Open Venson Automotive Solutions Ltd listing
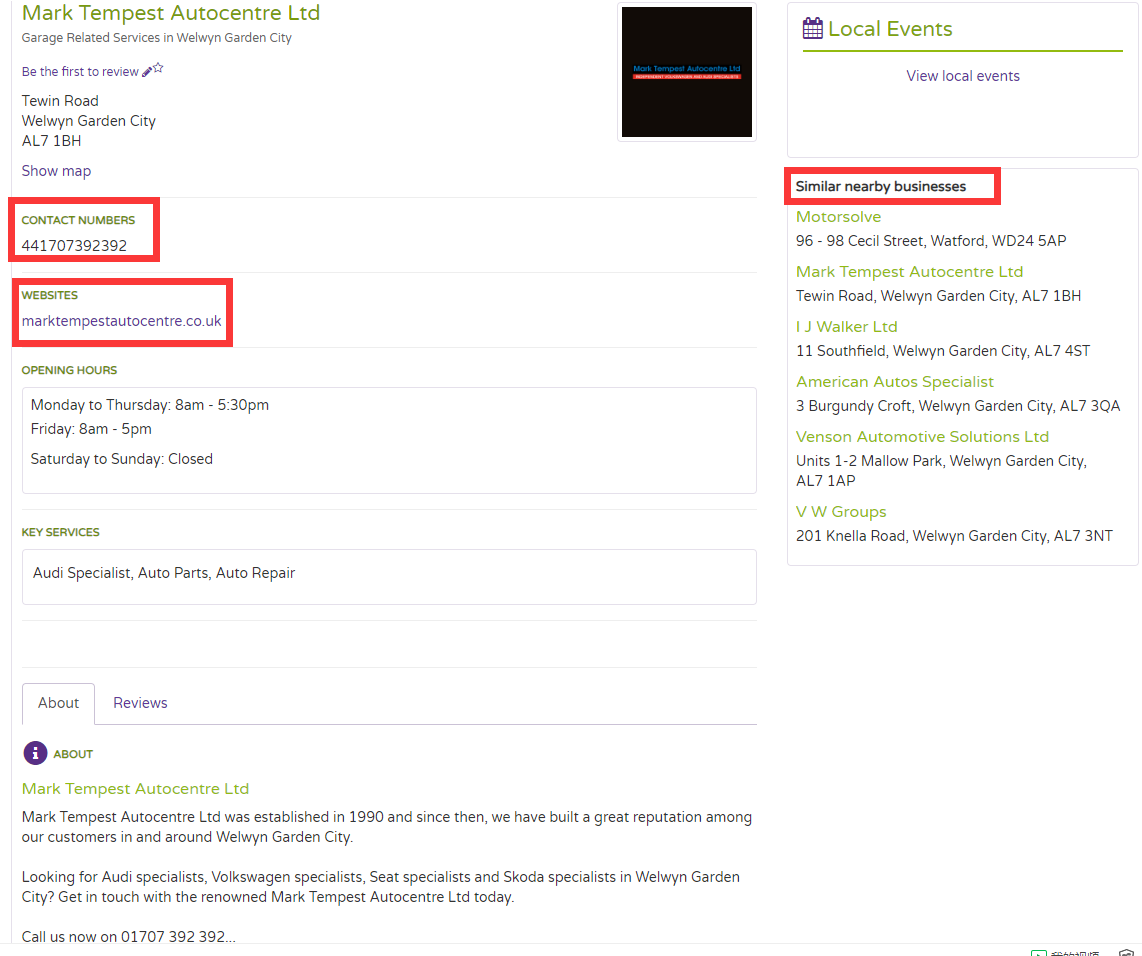This screenshot has height=956, width=1142. pyautogui.click(x=922, y=437)
